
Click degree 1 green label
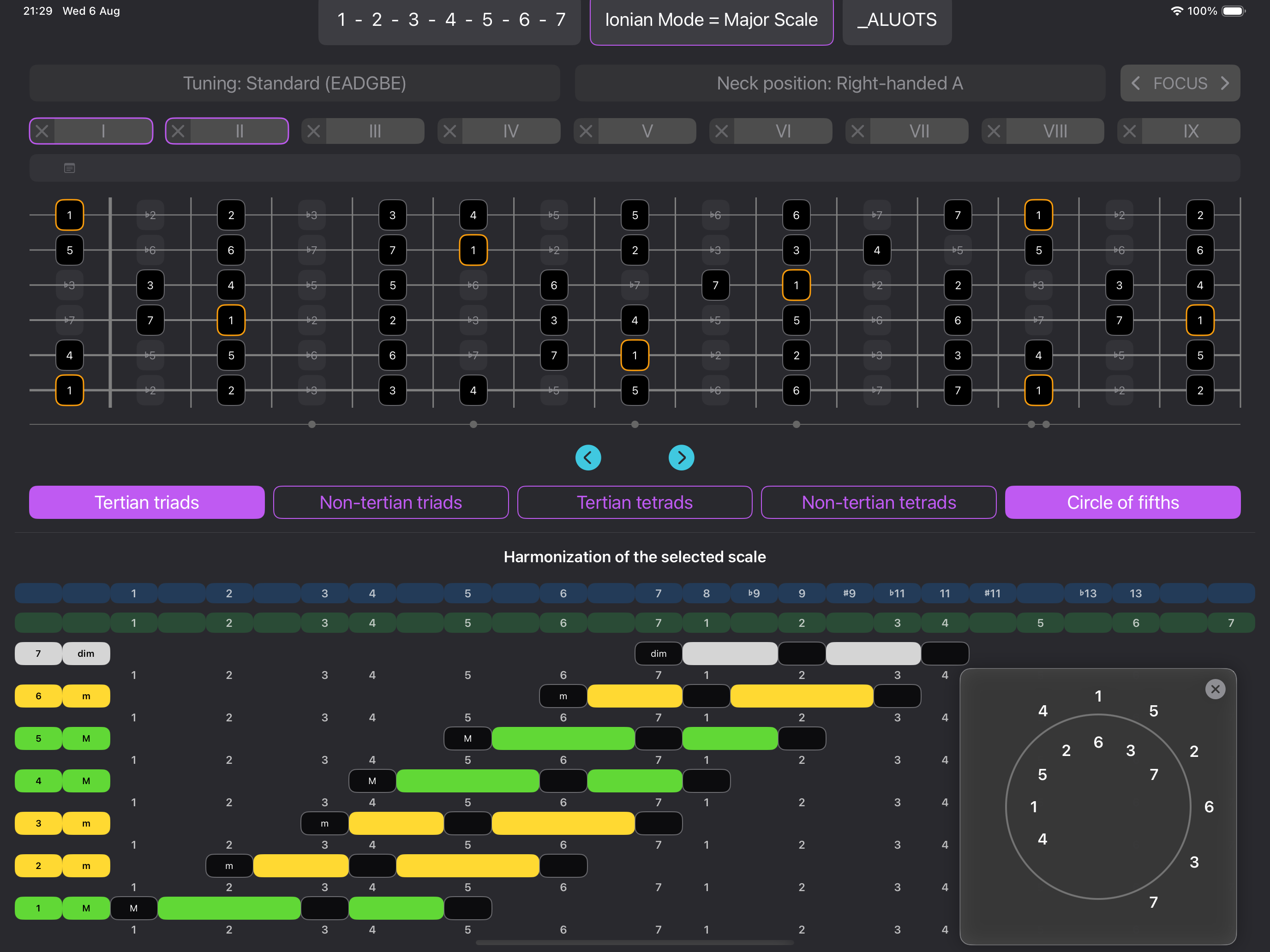tap(38, 908)
